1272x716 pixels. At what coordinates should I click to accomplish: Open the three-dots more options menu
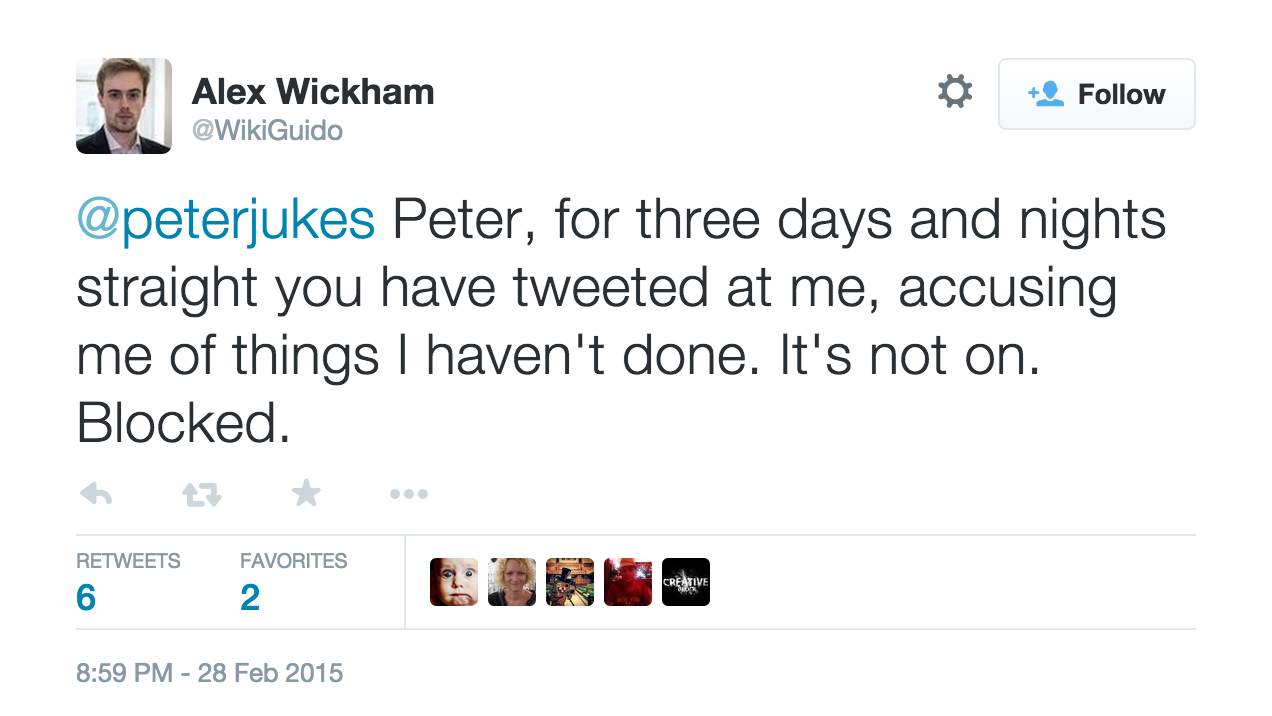(x=409, y=493)
